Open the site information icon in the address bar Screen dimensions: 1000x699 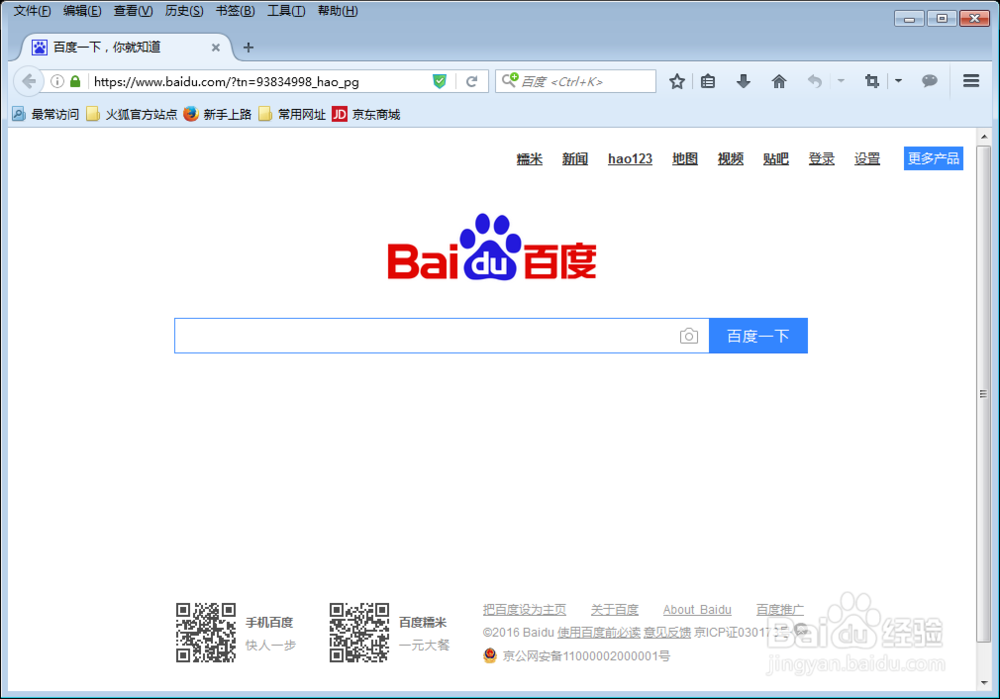pyautogui.click(x=57, y=81)
